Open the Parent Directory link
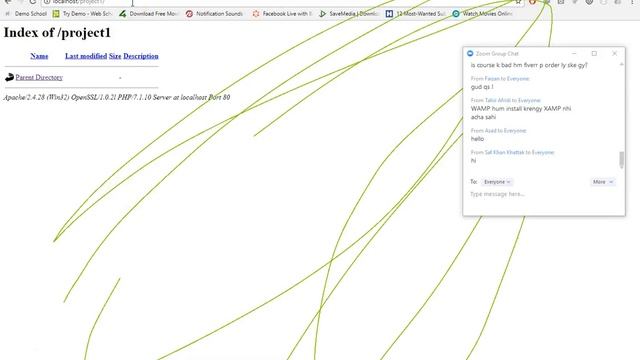The image size is (640, 360). 39,77
